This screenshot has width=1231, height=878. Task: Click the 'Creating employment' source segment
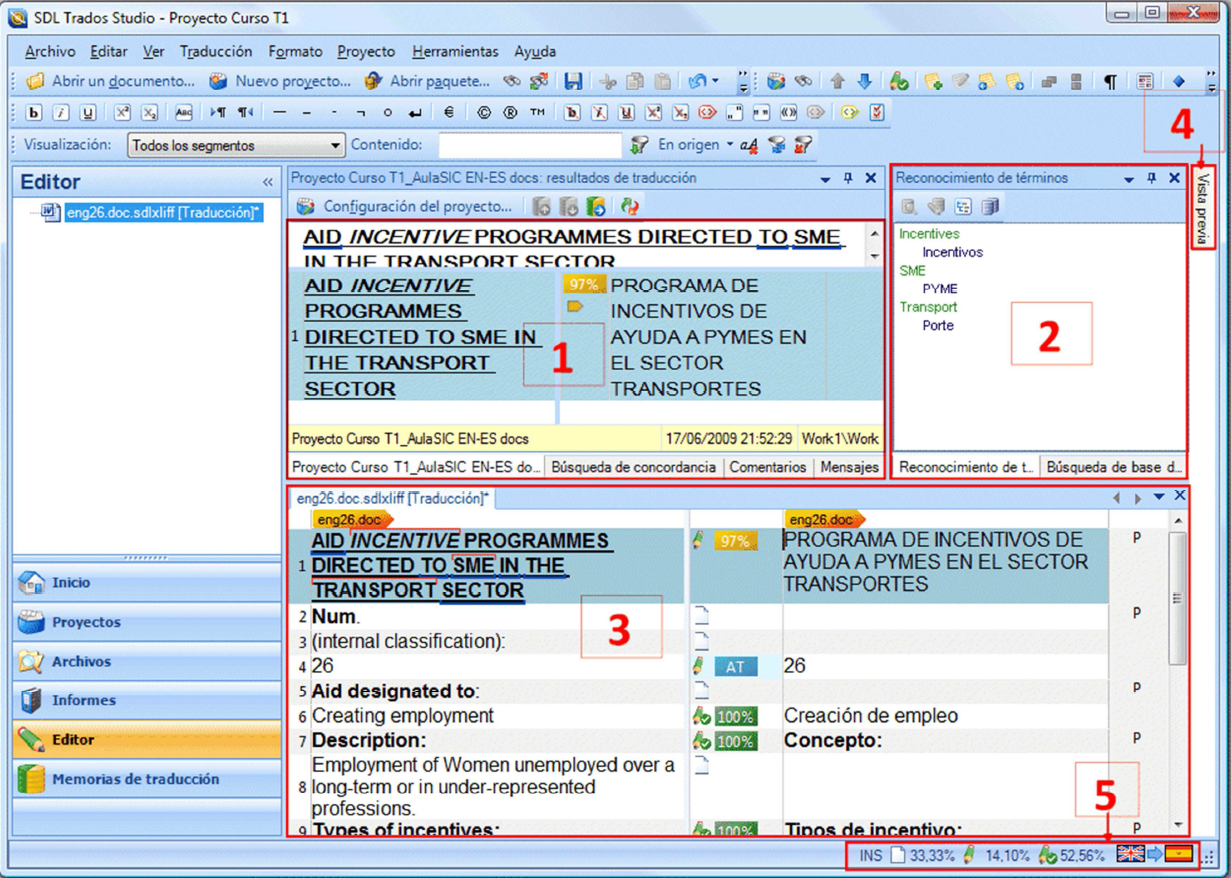coord(403,716)
